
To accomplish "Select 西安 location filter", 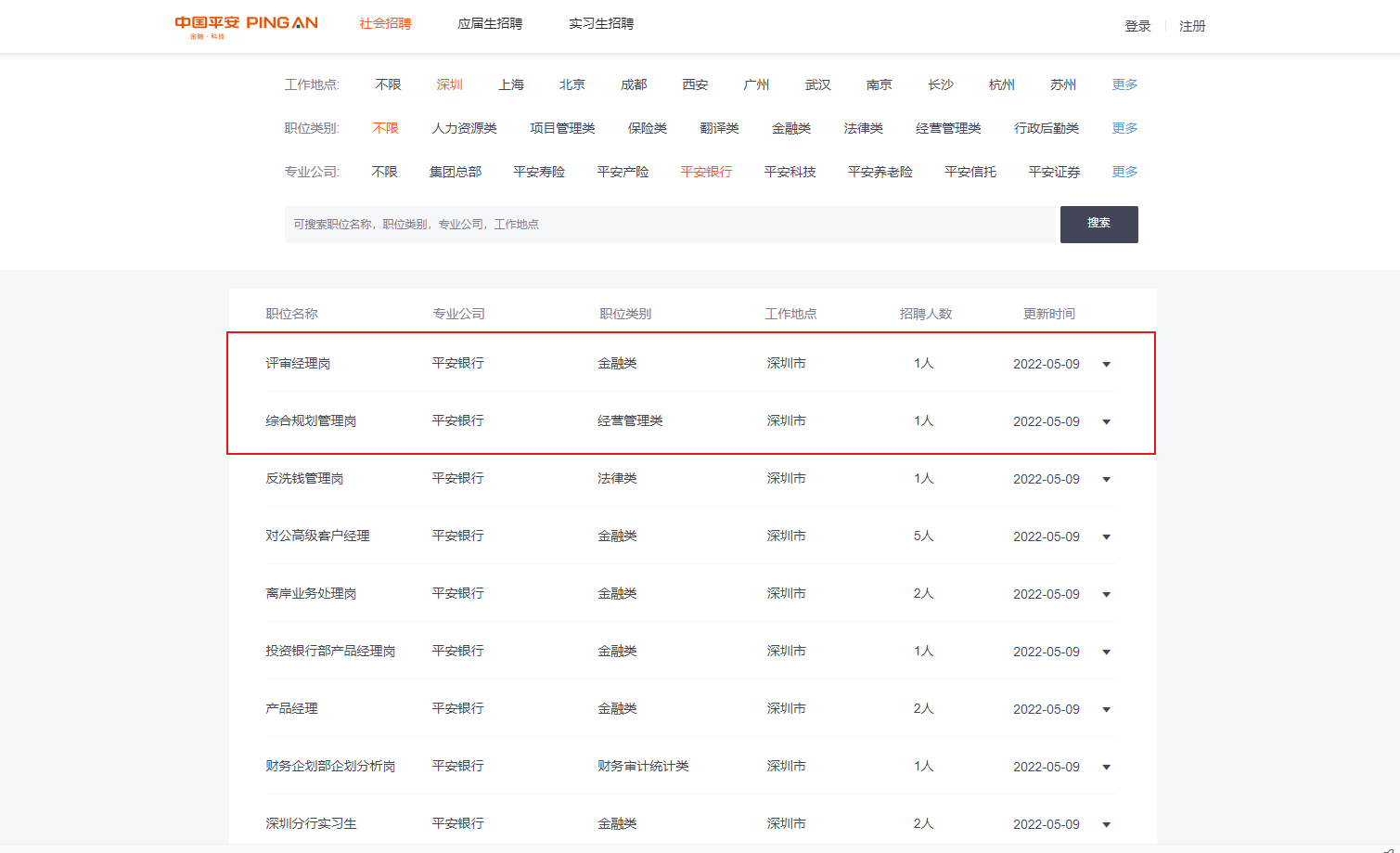I will (x=695, y=84).
